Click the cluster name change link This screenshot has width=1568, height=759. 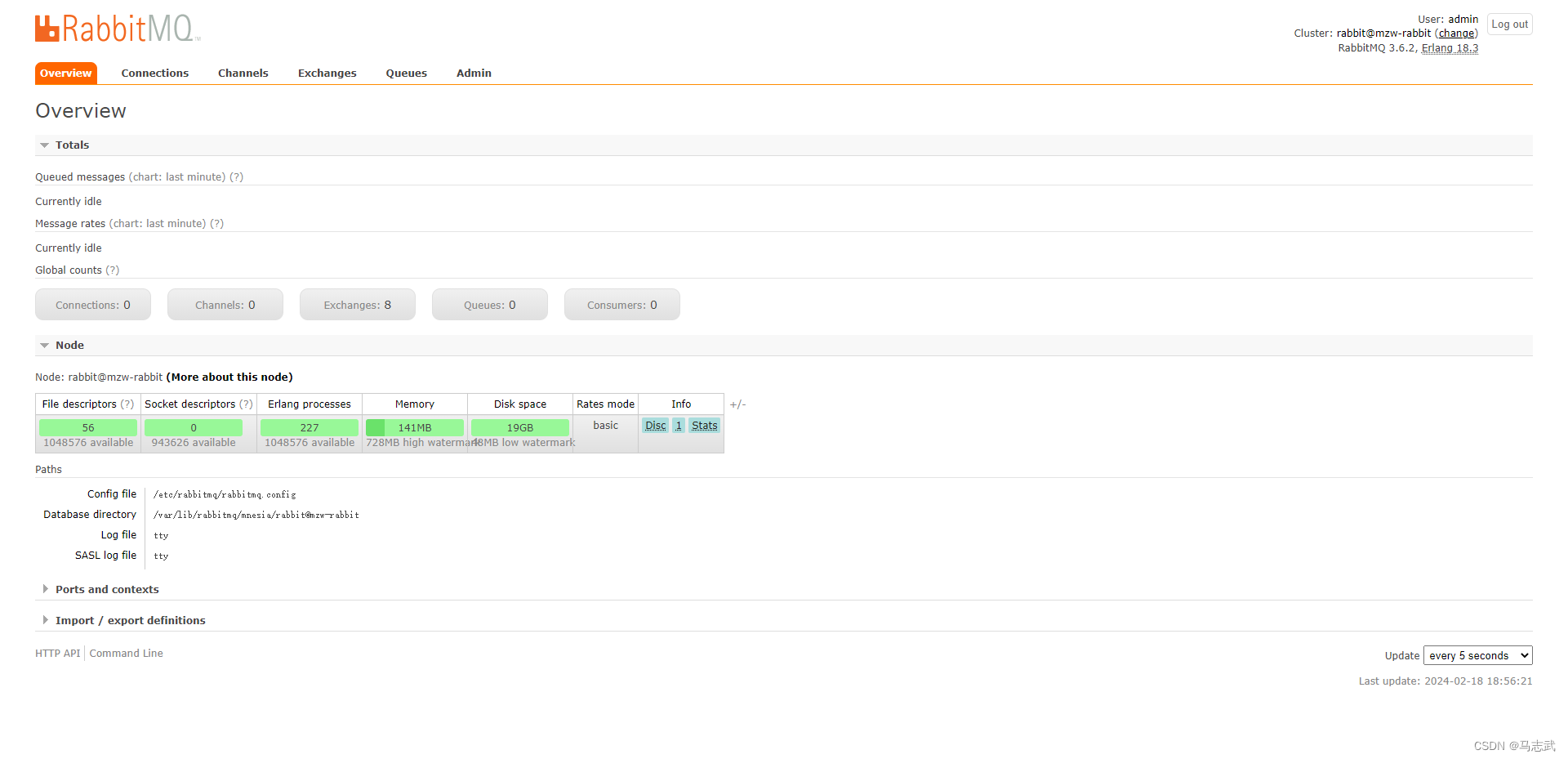1457,33
